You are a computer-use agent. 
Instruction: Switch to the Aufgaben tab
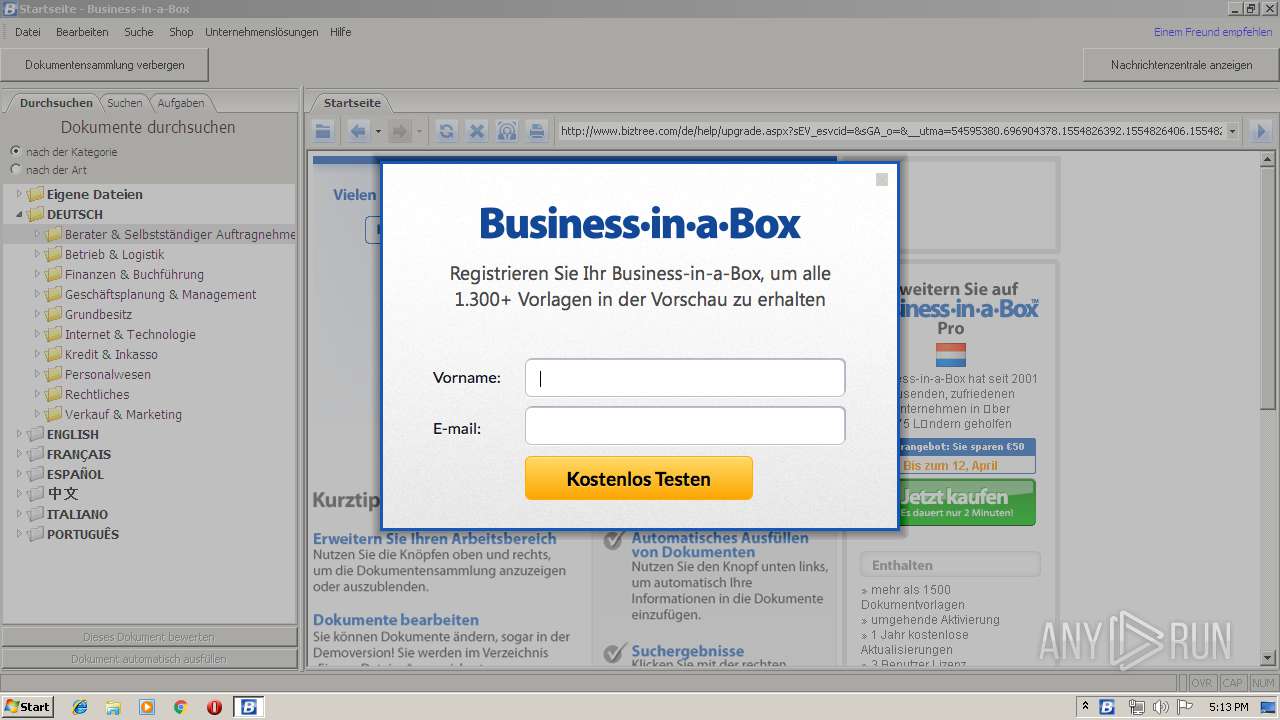(181, 103)
